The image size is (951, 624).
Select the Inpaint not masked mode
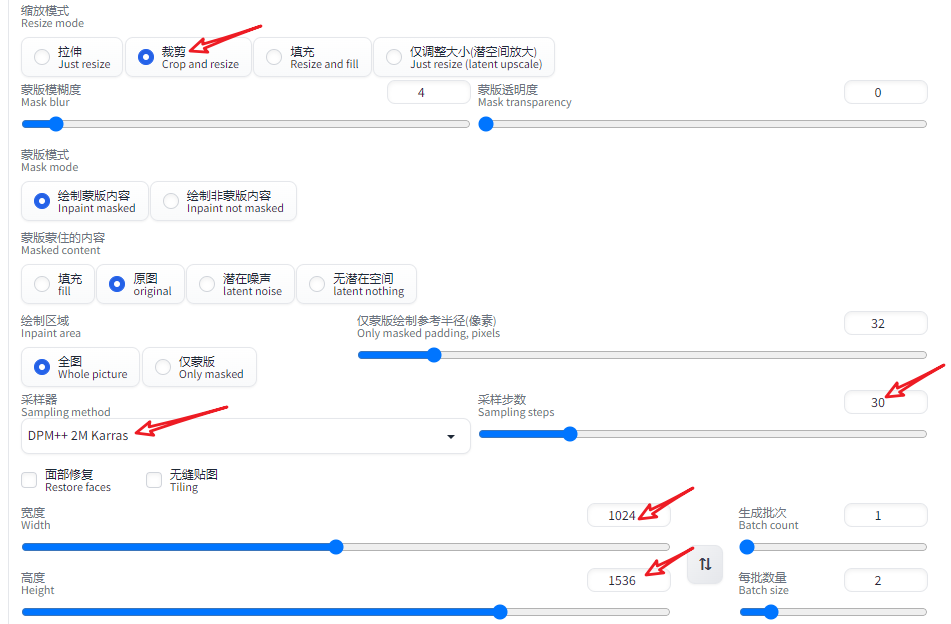(x=223, y=201)
